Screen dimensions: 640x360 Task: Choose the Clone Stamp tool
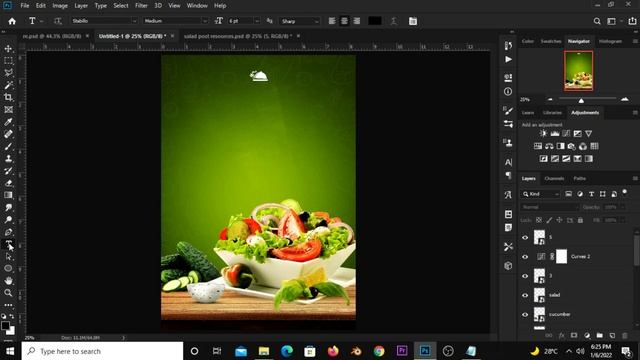(8, 159)
